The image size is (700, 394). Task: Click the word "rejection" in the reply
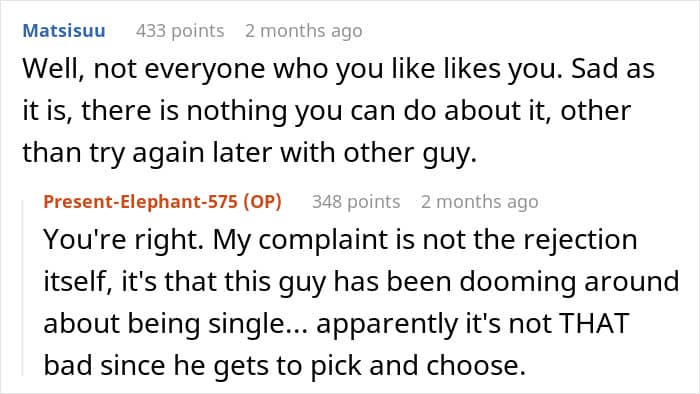[580, 240]
